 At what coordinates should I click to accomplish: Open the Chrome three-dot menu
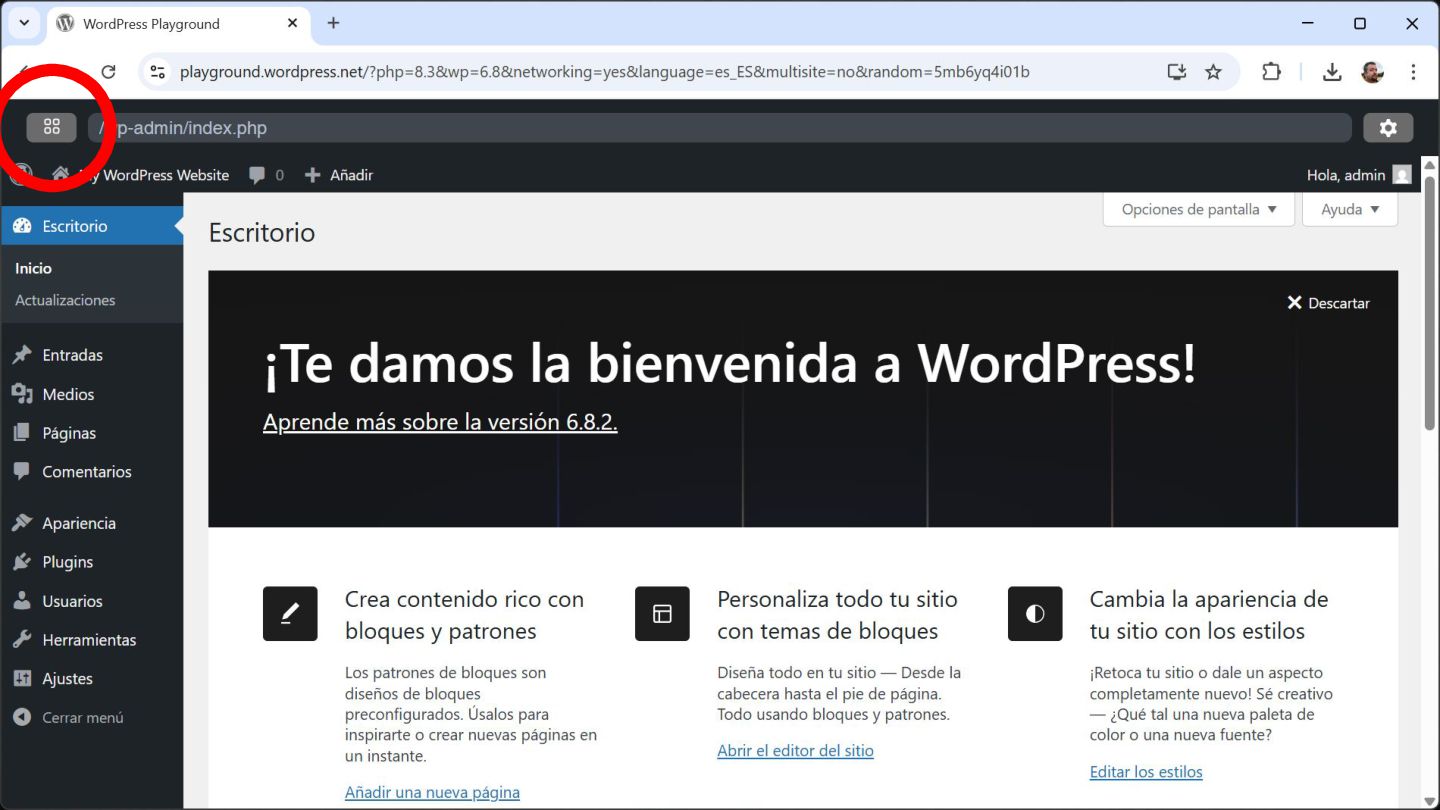(x=1413, y=72)
